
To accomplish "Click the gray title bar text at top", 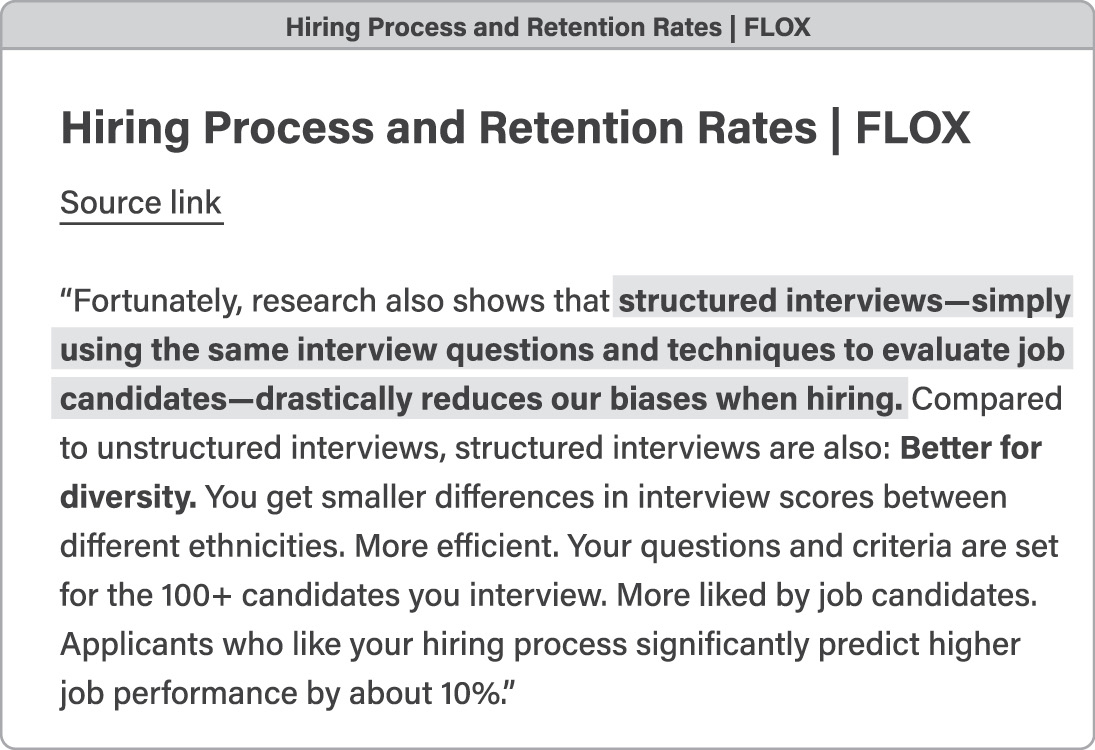I will pos(547,27).
